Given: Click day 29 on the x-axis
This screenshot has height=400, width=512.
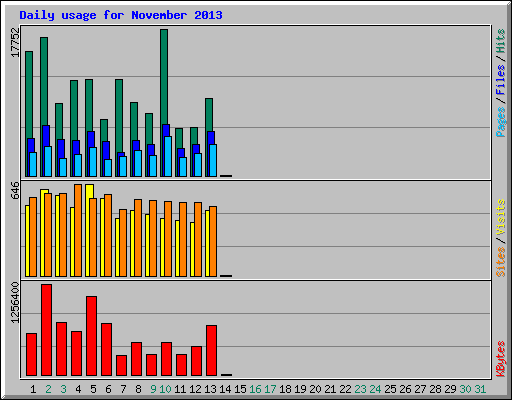Looking at the screenshot, I should (x=450, y=389).
